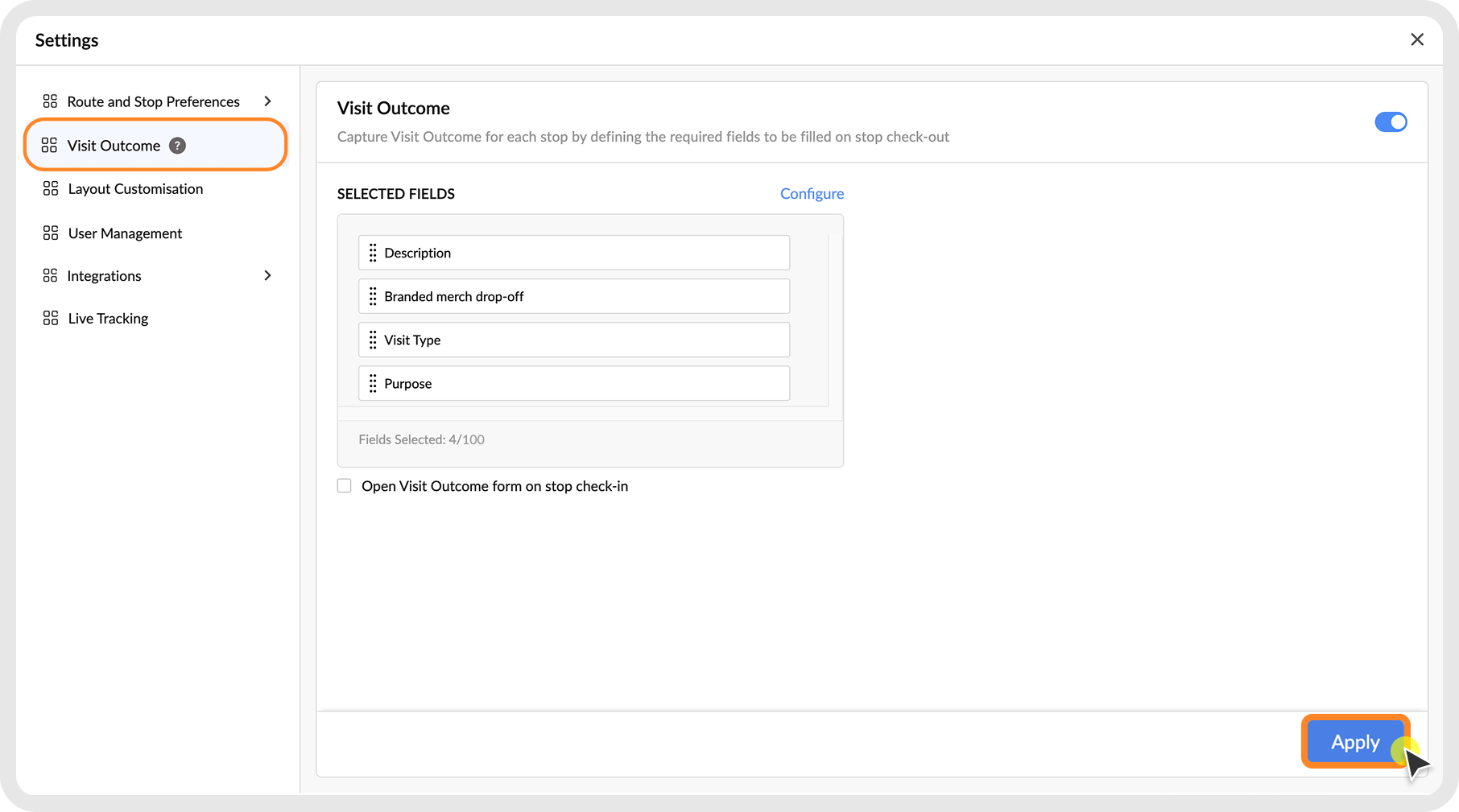
Task: Click the drag handle on Visit Type field
Action: tap(373, 340)
